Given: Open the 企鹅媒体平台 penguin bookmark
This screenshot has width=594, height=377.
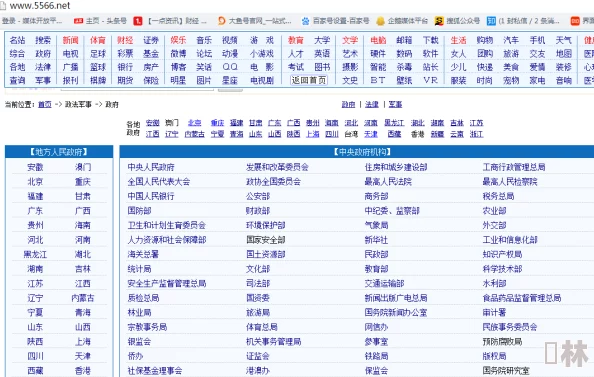Looking at the screenshot, I should click(x=402, y=21).
